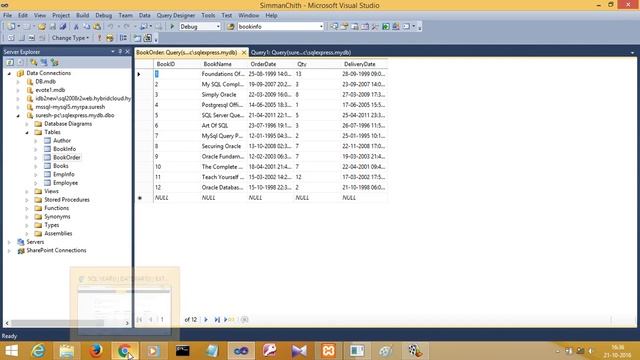Click the Save All toolbar icon
Screen dimensions: 640x360
coord(63,27)
